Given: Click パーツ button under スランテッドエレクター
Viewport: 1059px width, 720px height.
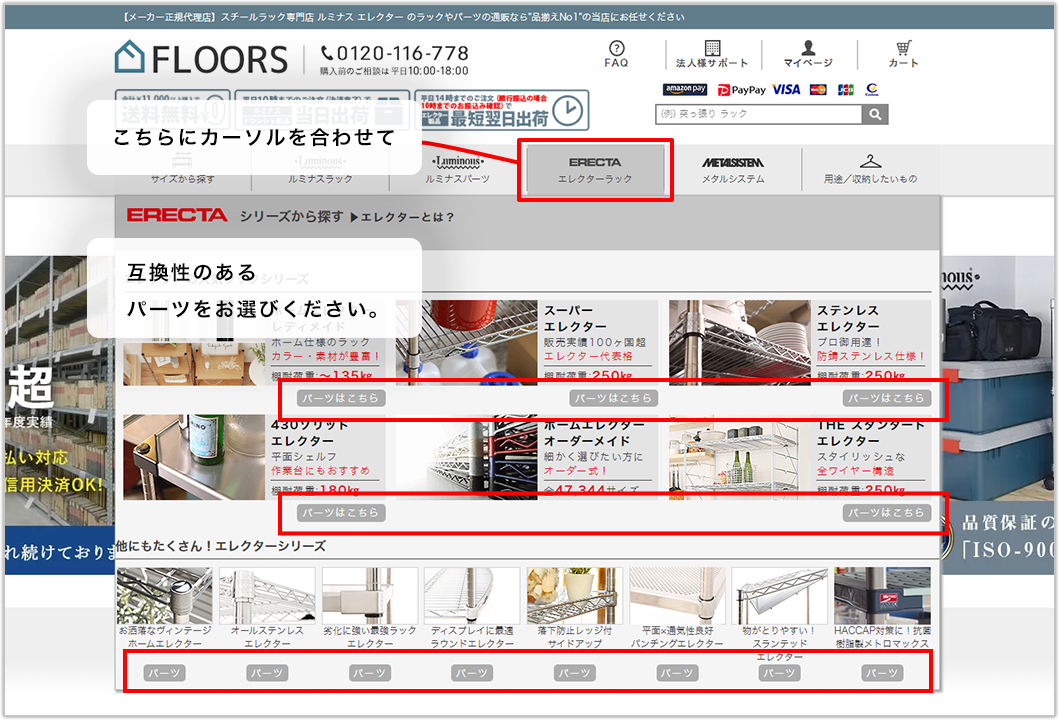Looking at the screenshot, I should 779,673.
